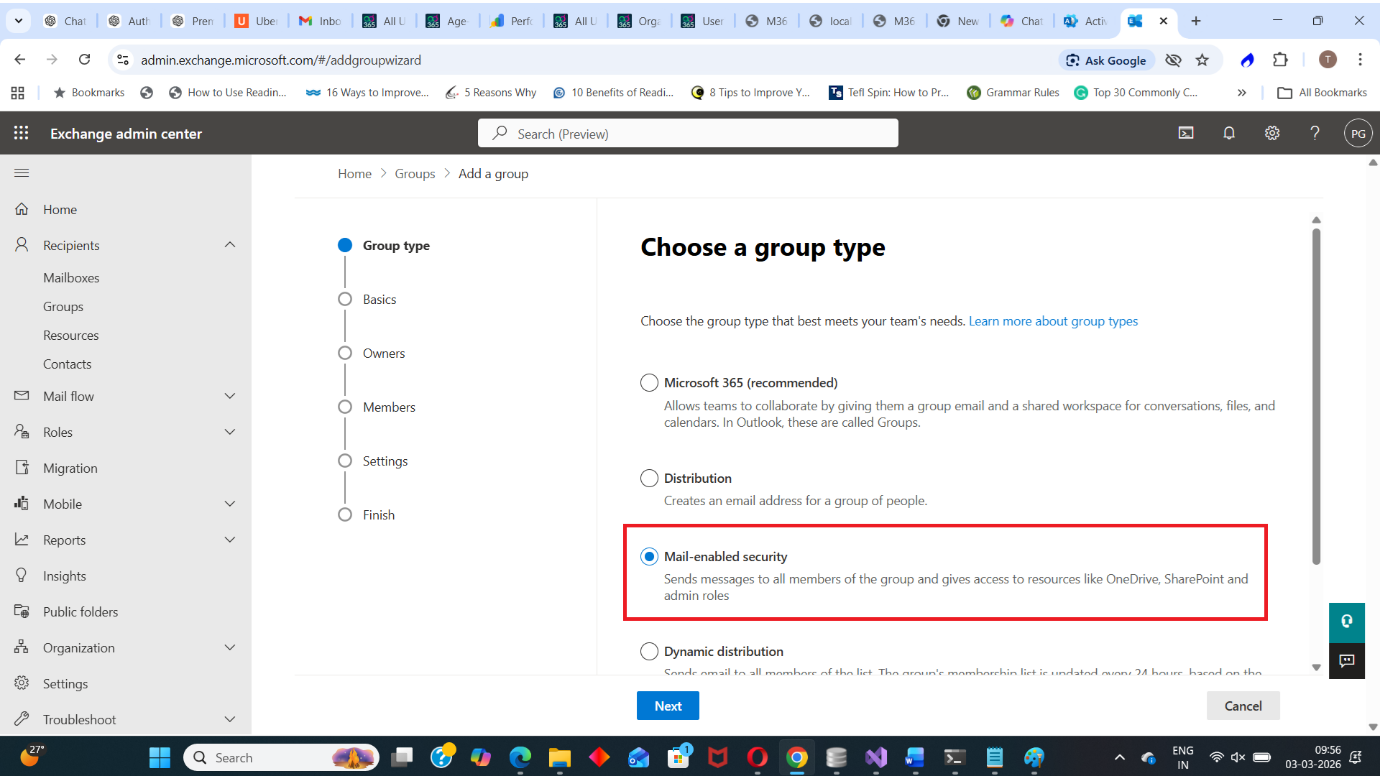Open Mailboxes in the left navigation
The width and height of the screenshot is (1380, 776).
(71, 278)
